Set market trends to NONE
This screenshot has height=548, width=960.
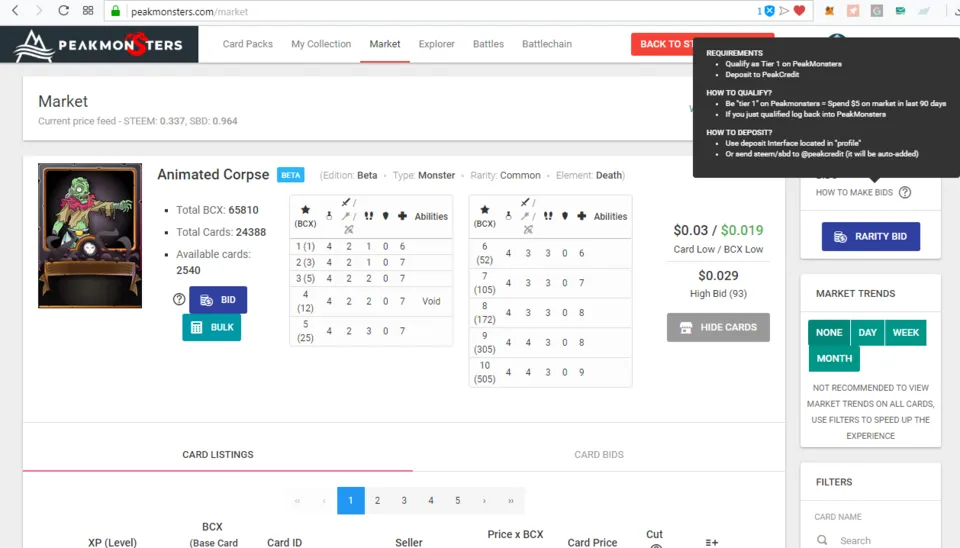[x=829, y=332]
